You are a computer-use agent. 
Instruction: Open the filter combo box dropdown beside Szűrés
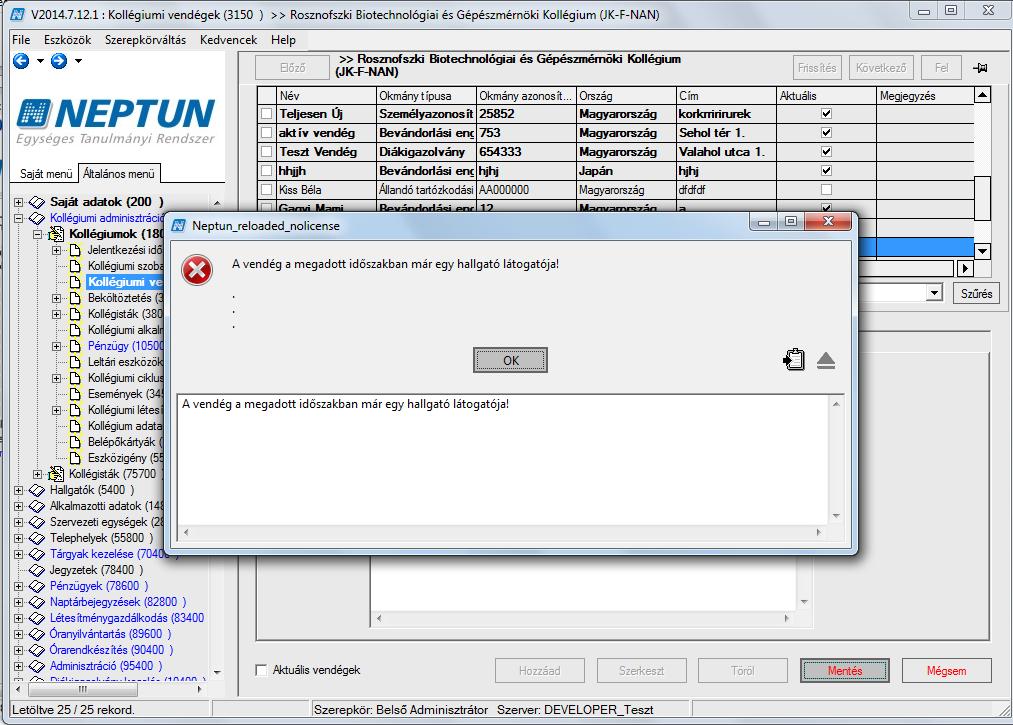[934, 293]
